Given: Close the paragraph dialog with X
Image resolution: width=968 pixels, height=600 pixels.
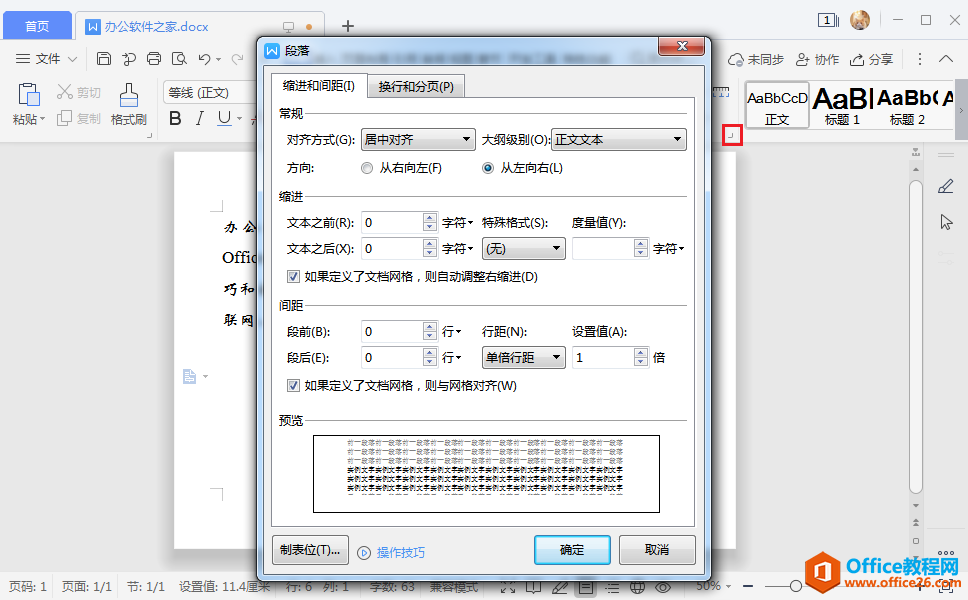Looking at the screenshot, I should (682, 46).
